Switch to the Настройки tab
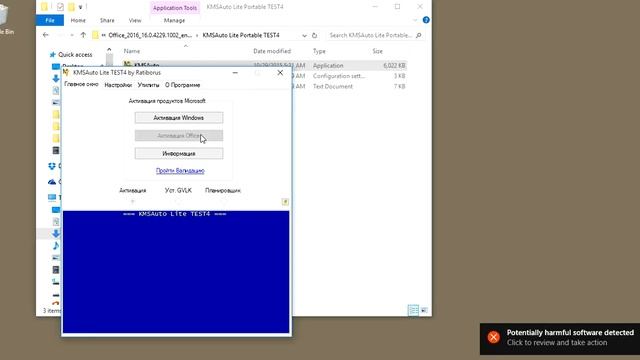 [118, 85]
